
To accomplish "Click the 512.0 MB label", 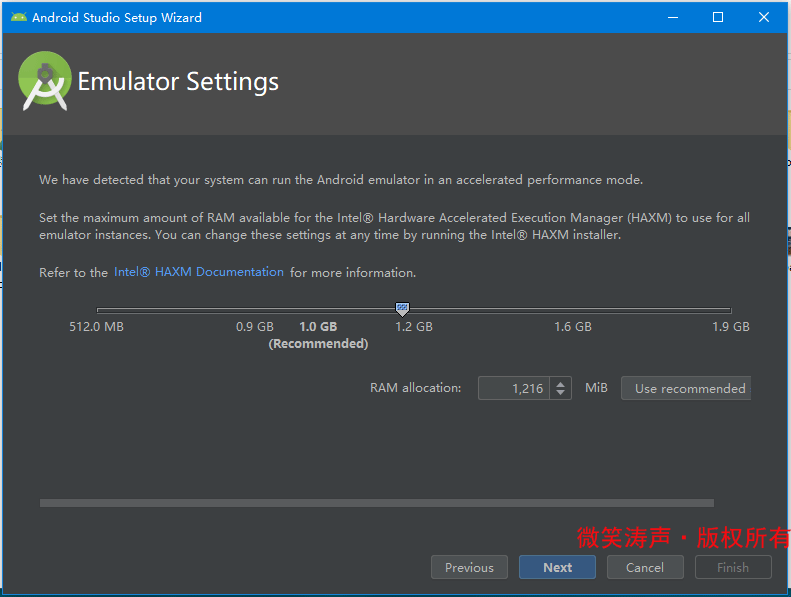I will (96, 327).
